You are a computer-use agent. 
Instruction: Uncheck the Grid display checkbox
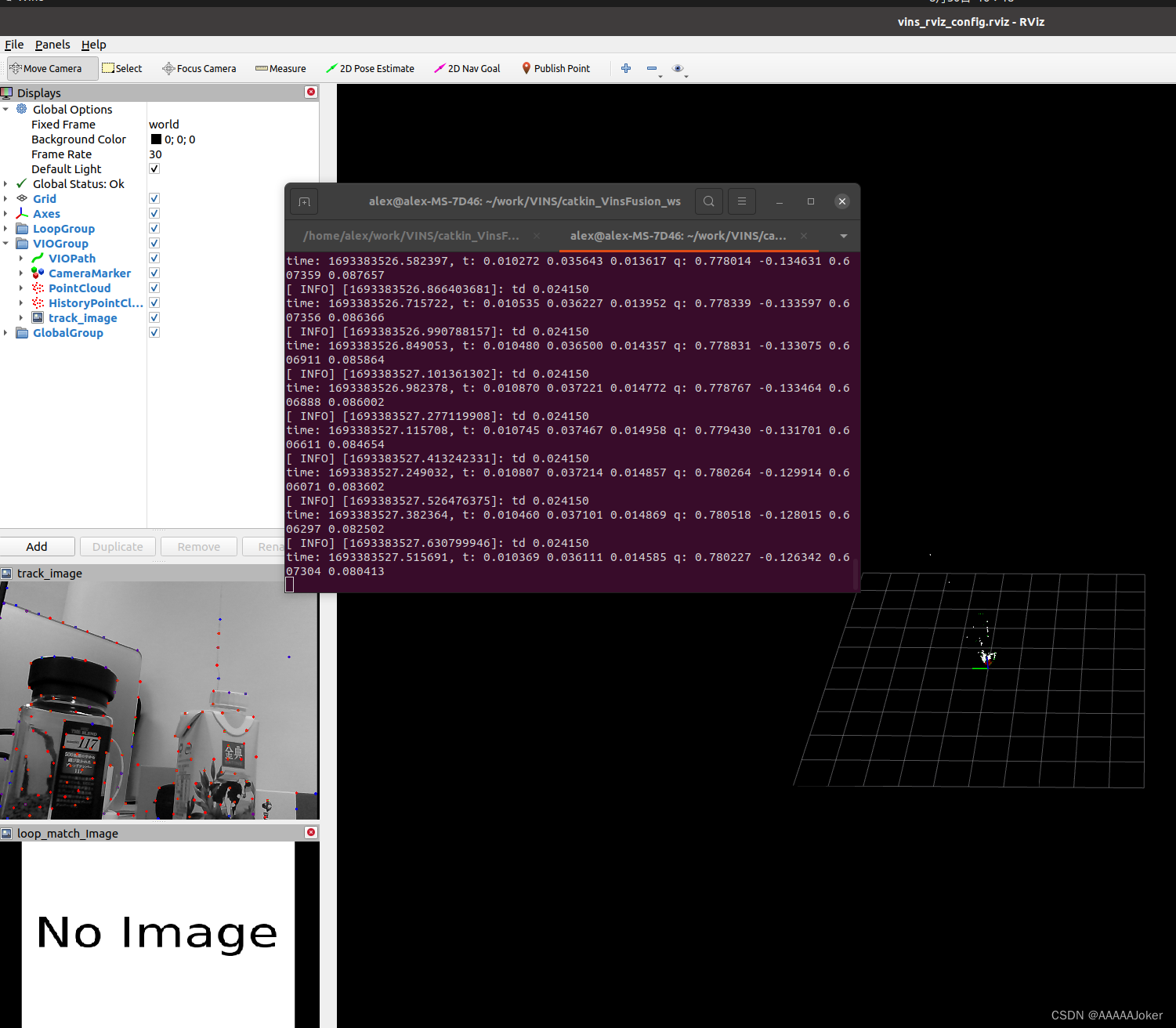pos(154,198)
